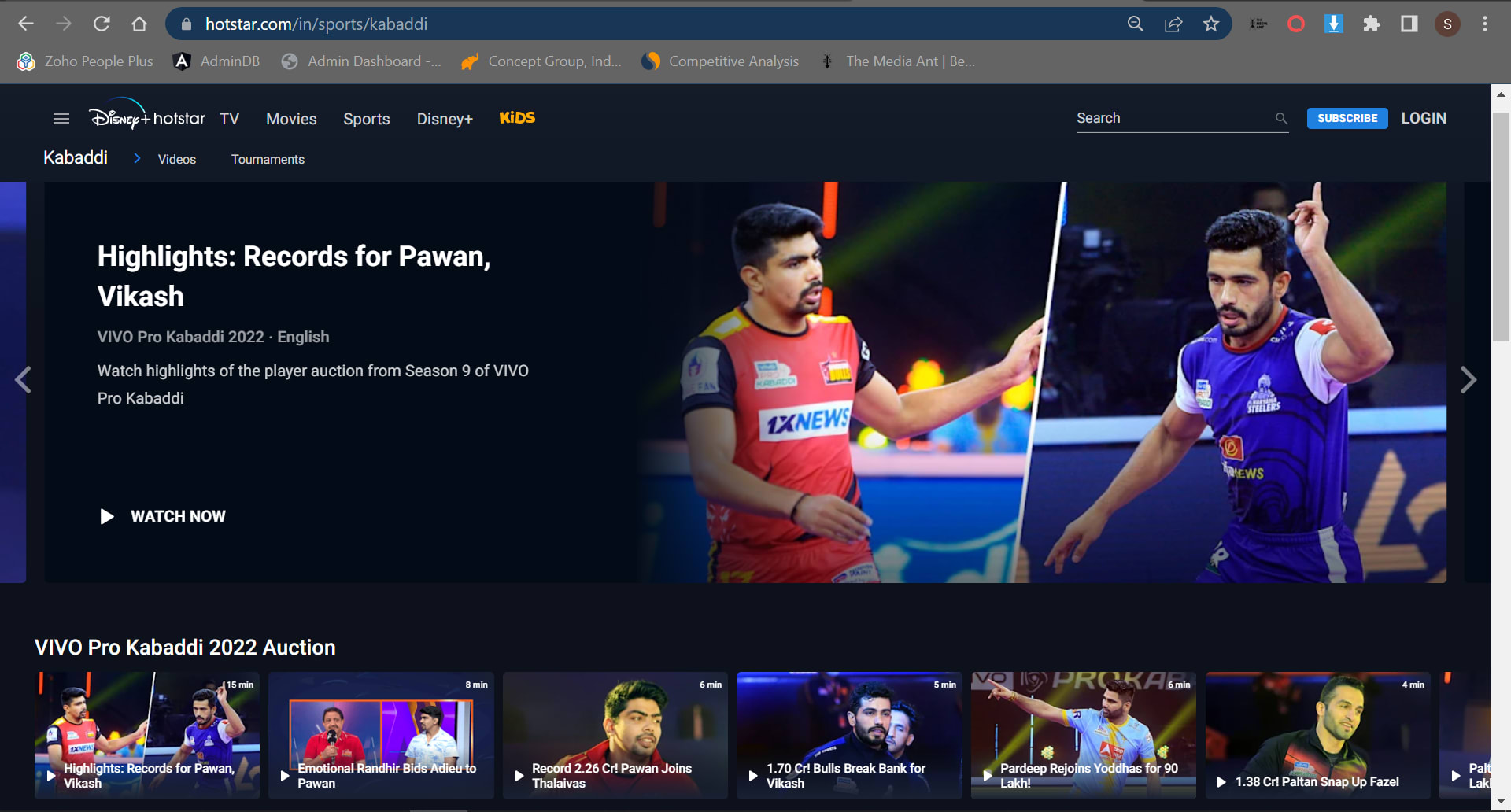Open the Chrome profile avatar S
The width and height of the screenshot is (1511, 812).
1447,24
